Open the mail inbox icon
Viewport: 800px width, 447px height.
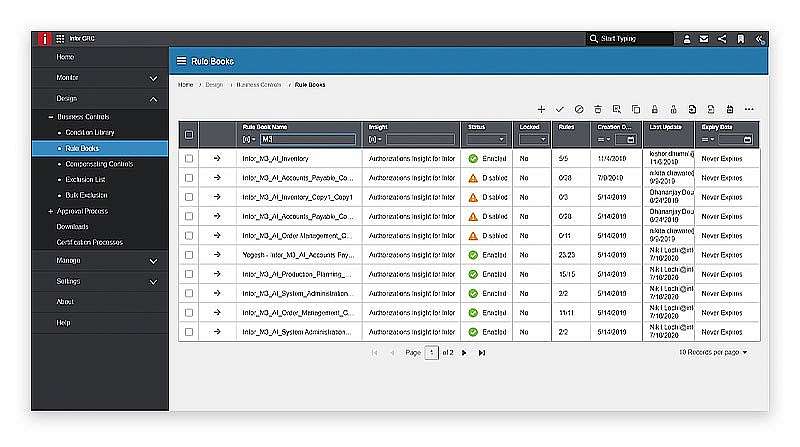tap(704, 38)
